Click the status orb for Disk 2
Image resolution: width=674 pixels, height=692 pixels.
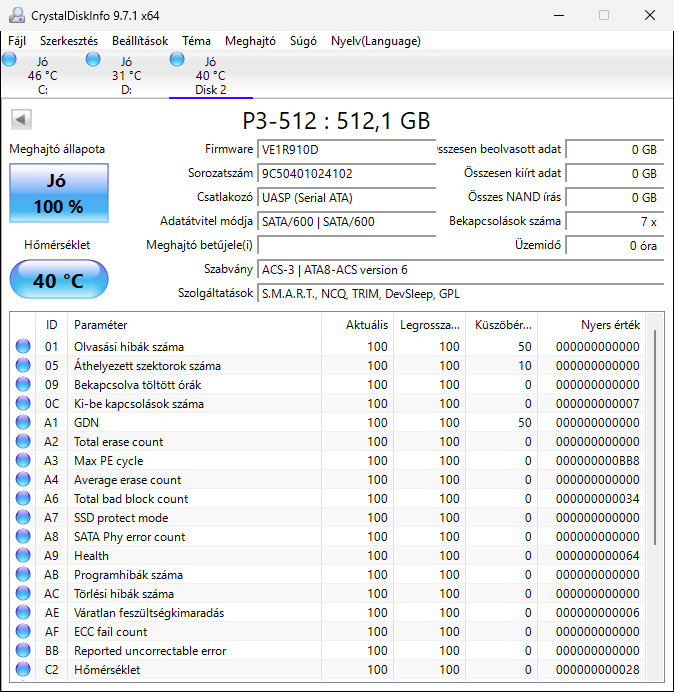coord(177,59)
